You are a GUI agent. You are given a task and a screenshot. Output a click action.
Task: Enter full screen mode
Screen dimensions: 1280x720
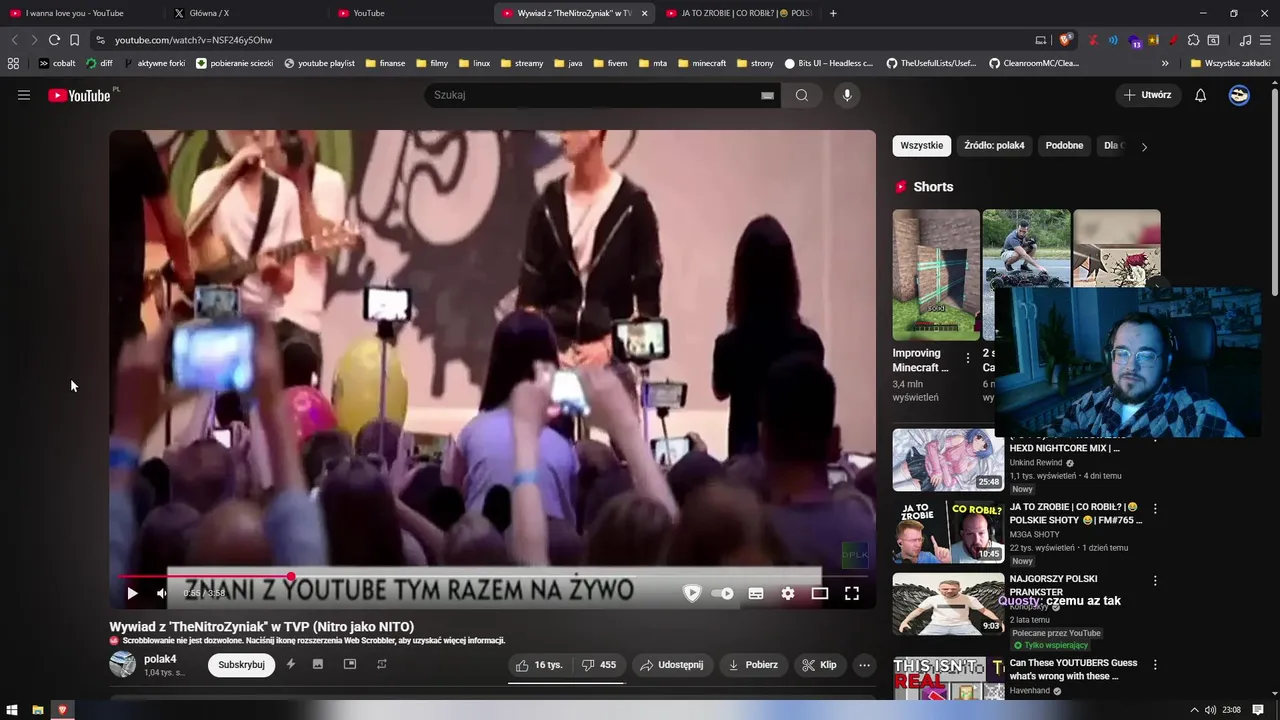[852, 593]
